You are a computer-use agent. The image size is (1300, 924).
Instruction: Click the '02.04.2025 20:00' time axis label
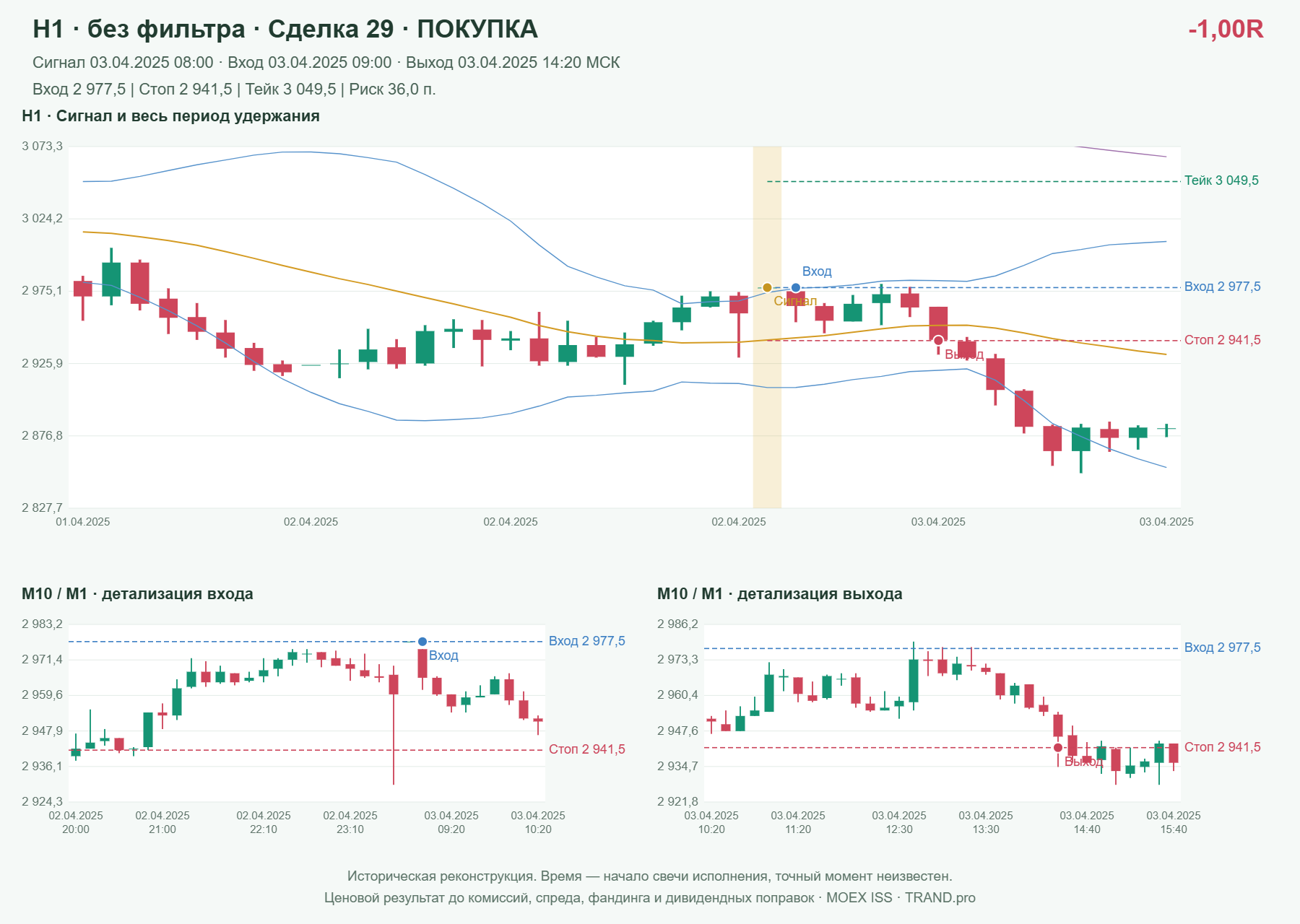pyautogui.click(x=76, y=822)
